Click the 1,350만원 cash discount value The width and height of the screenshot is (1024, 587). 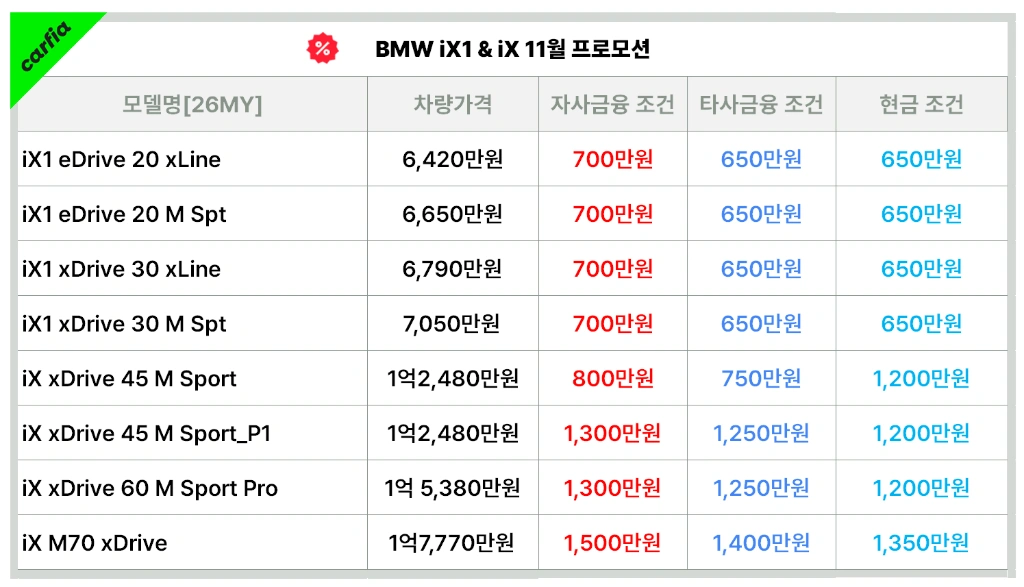click(921, 543)
